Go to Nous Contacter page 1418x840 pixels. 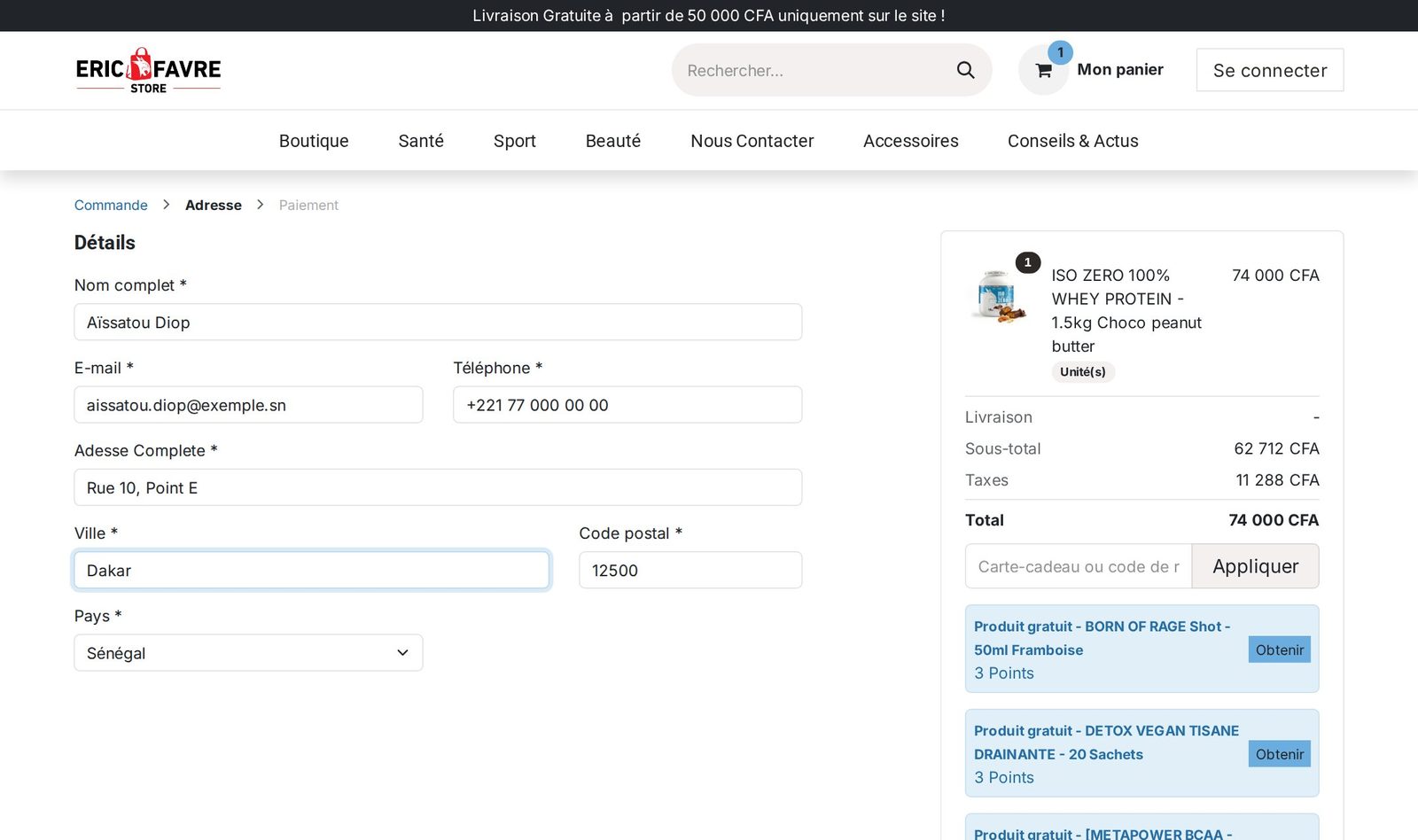(752, 141)
